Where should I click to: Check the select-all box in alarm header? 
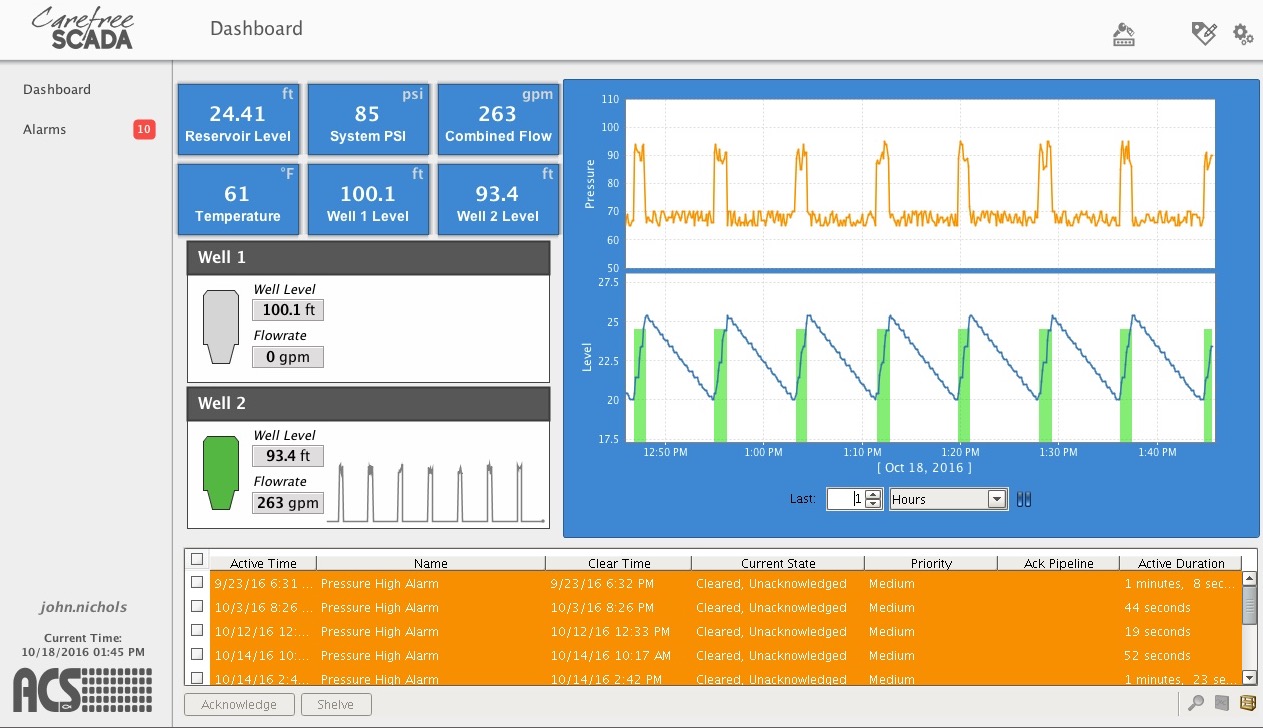click(x=197, y=559)
